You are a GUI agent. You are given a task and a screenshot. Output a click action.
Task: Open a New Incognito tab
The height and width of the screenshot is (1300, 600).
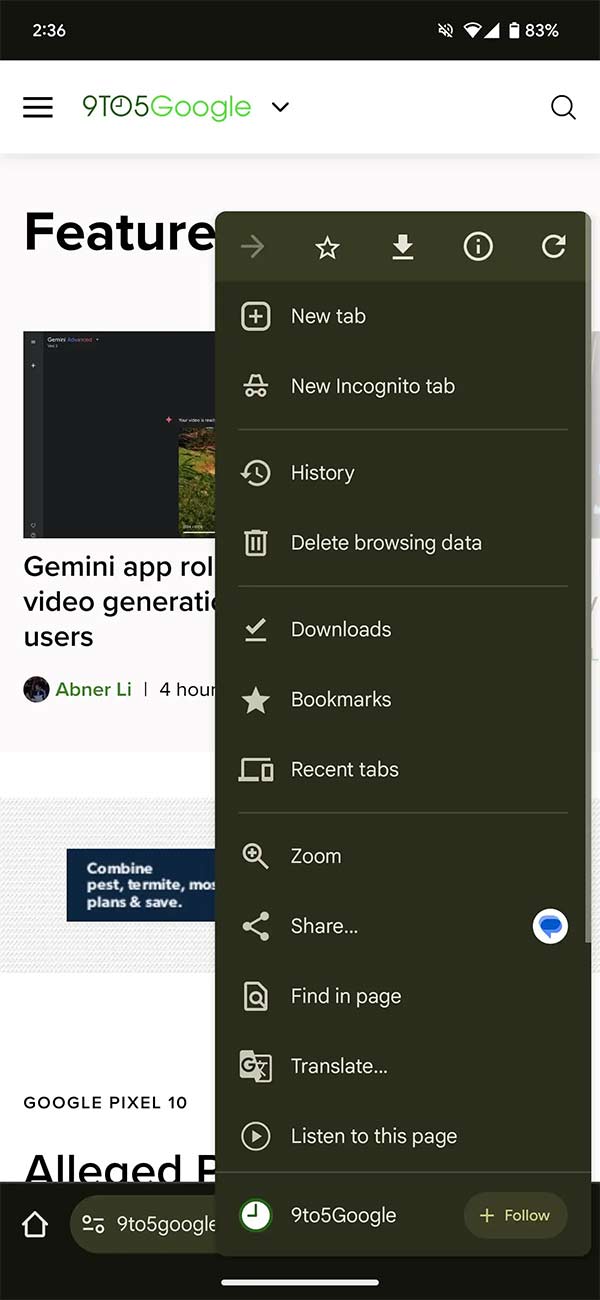tap(372, 386)
